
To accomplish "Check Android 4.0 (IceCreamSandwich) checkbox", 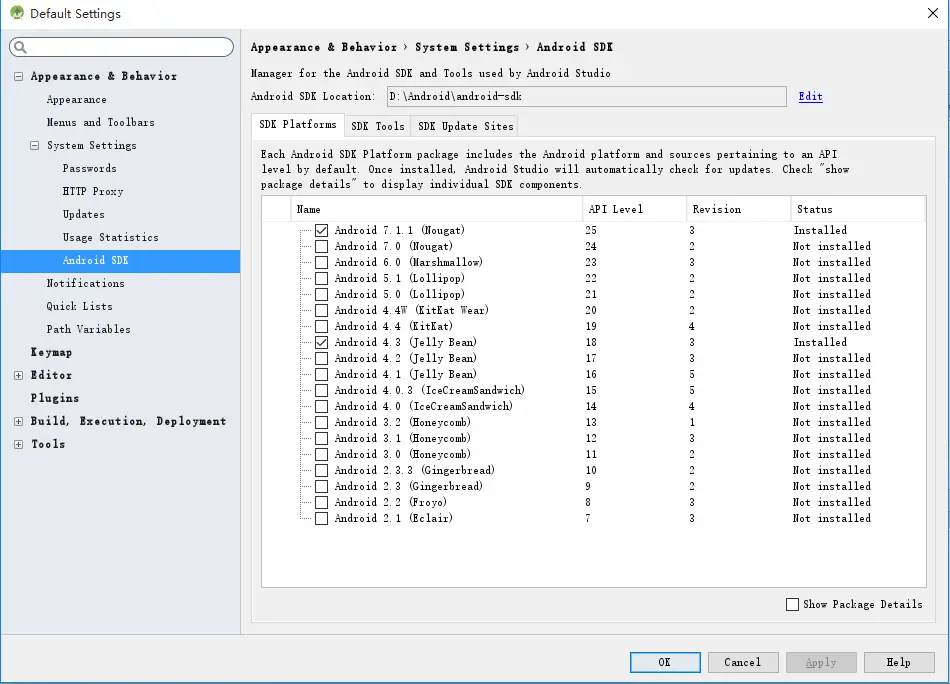I will tap(322, 407).
